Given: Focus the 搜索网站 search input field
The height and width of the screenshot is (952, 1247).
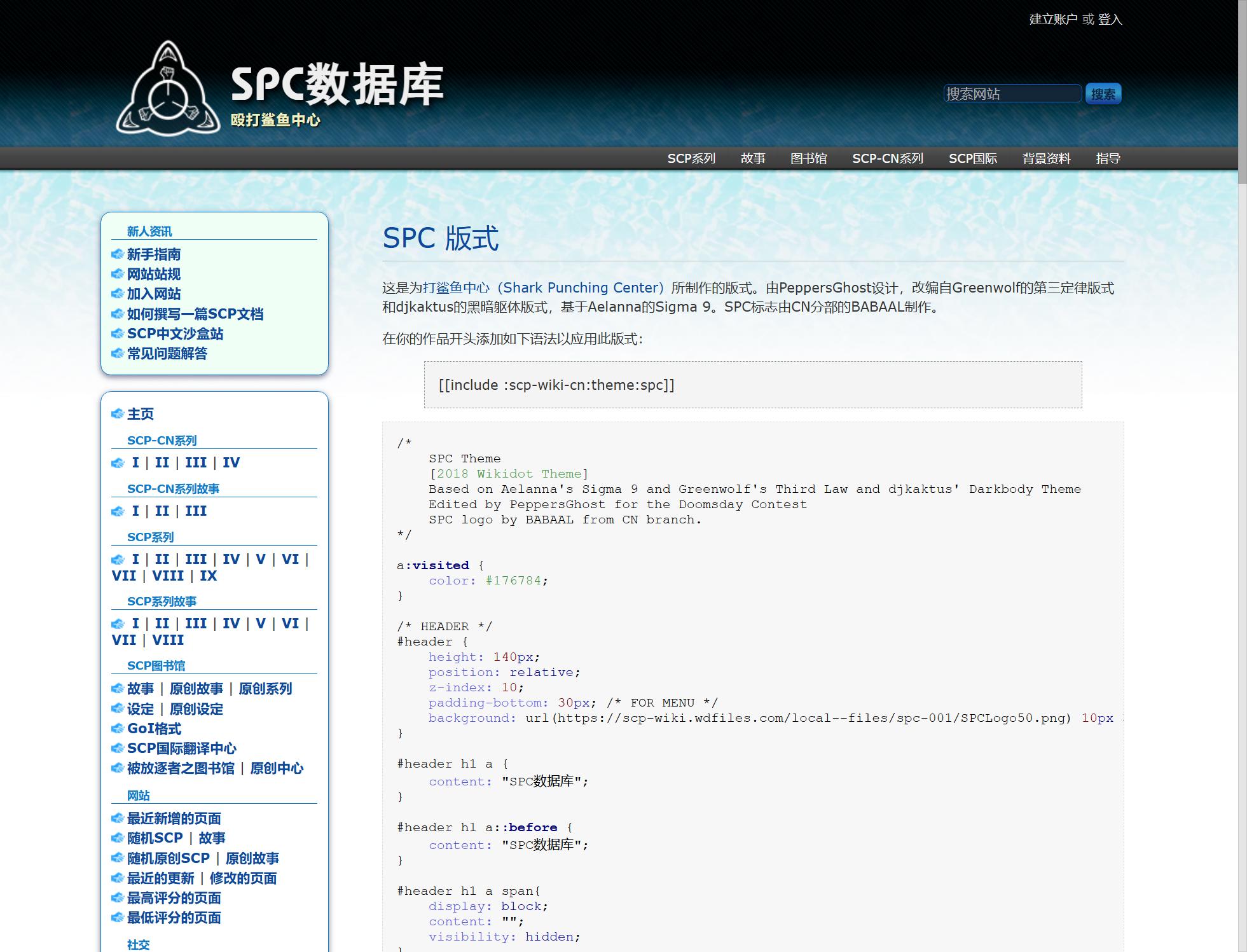Looking at the screenshot, I should pos(1012,94).
